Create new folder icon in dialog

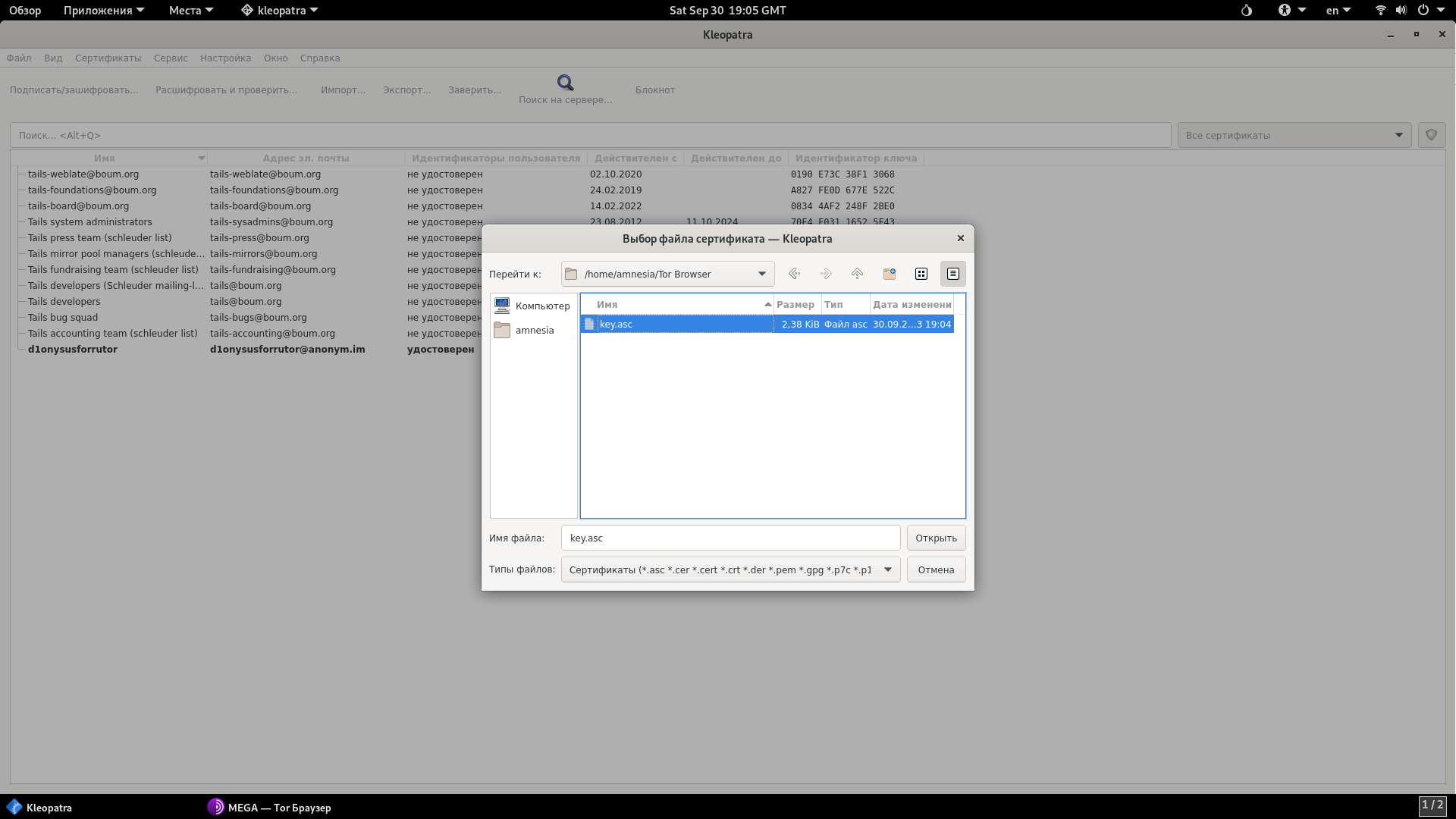click(890, 274)
